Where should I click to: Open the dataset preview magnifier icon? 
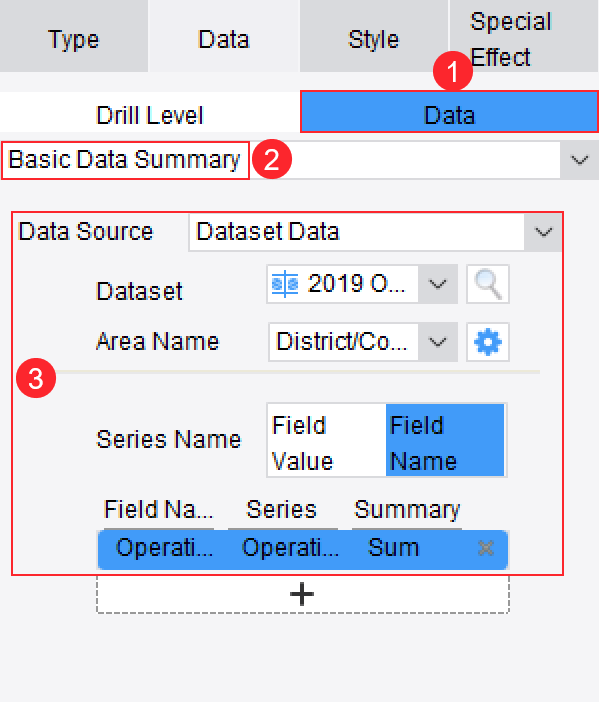(x=488, y=284)
